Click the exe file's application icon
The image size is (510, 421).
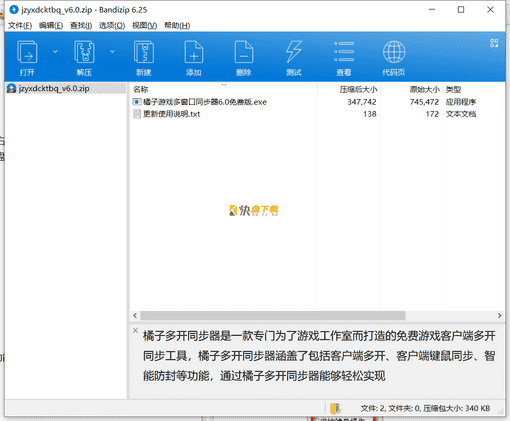click(x=137, y=102)
